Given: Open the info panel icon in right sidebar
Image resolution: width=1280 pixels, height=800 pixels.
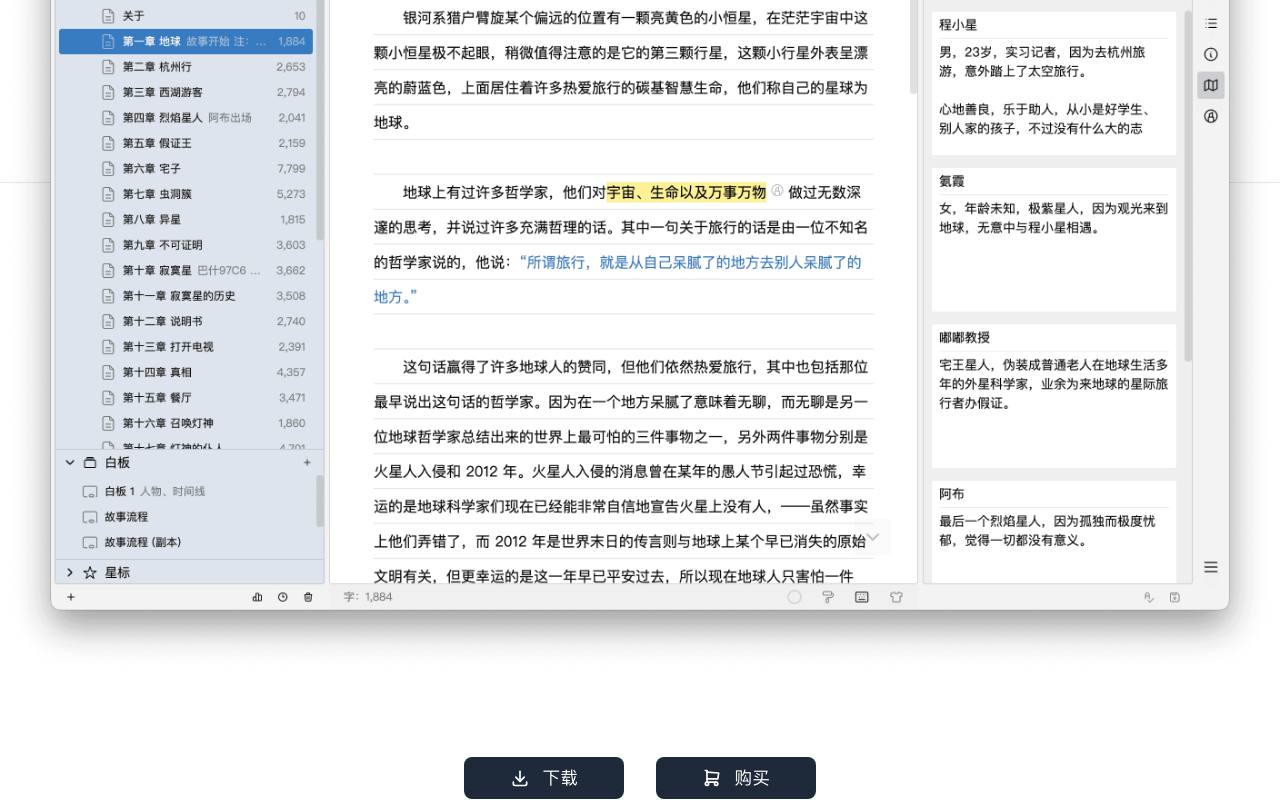Looking at the screenshot, I should (x=1211, y=54).
